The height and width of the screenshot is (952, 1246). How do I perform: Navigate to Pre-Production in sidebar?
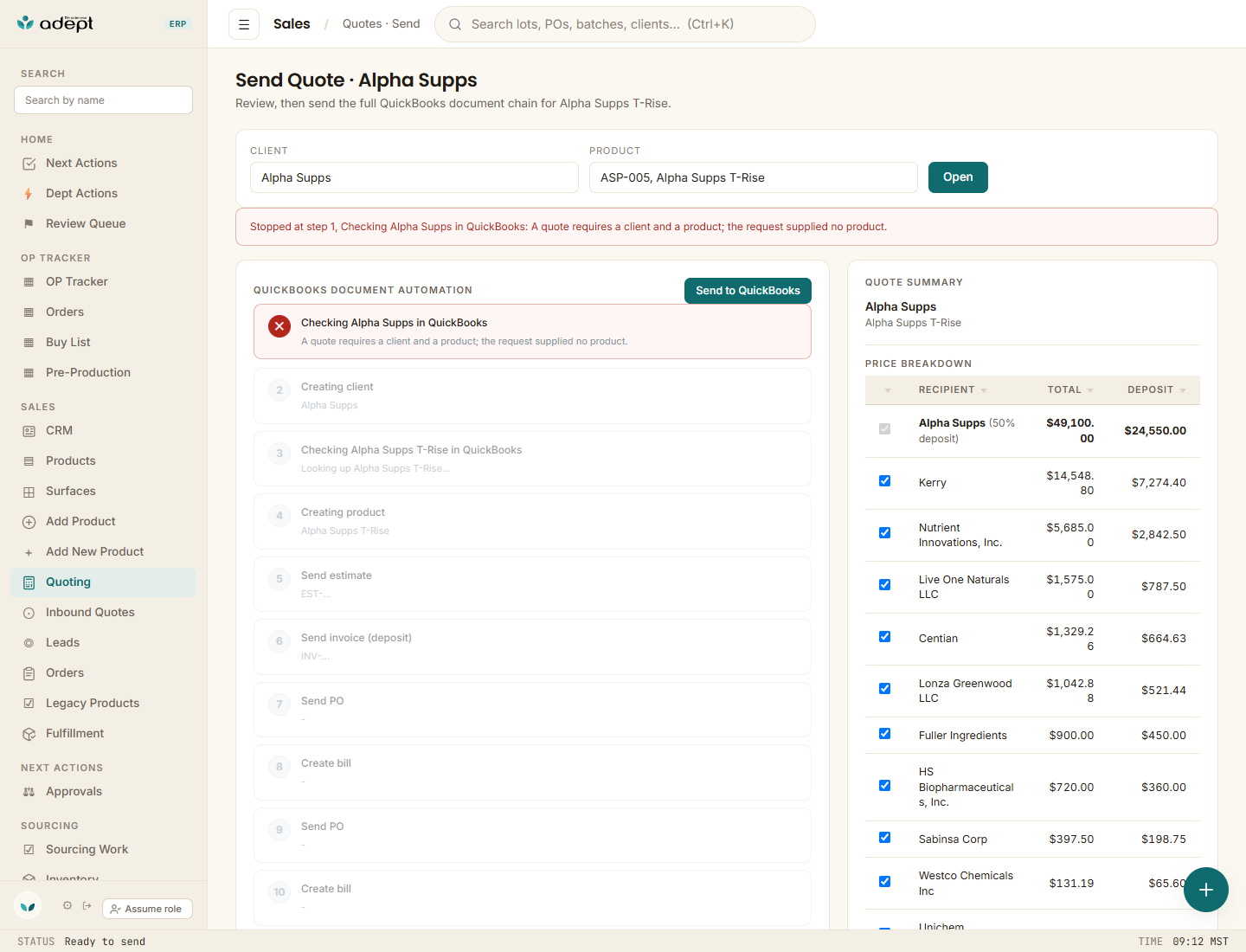tap(104, 373)
